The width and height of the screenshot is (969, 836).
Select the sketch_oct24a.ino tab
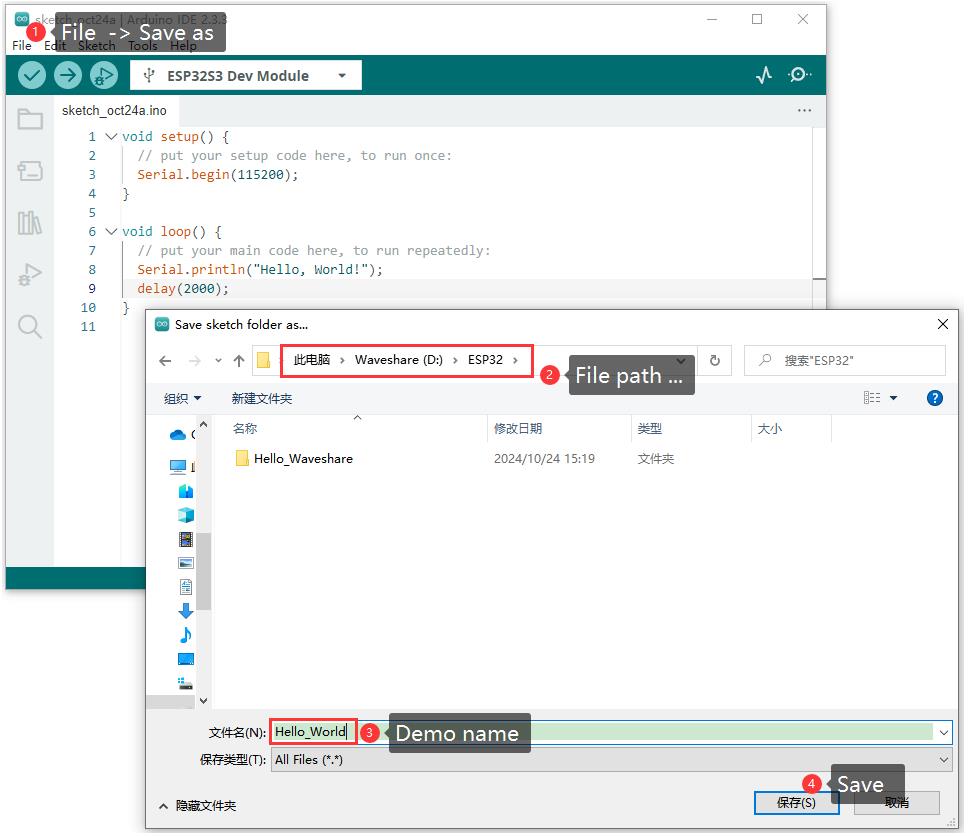click(114, 111)
